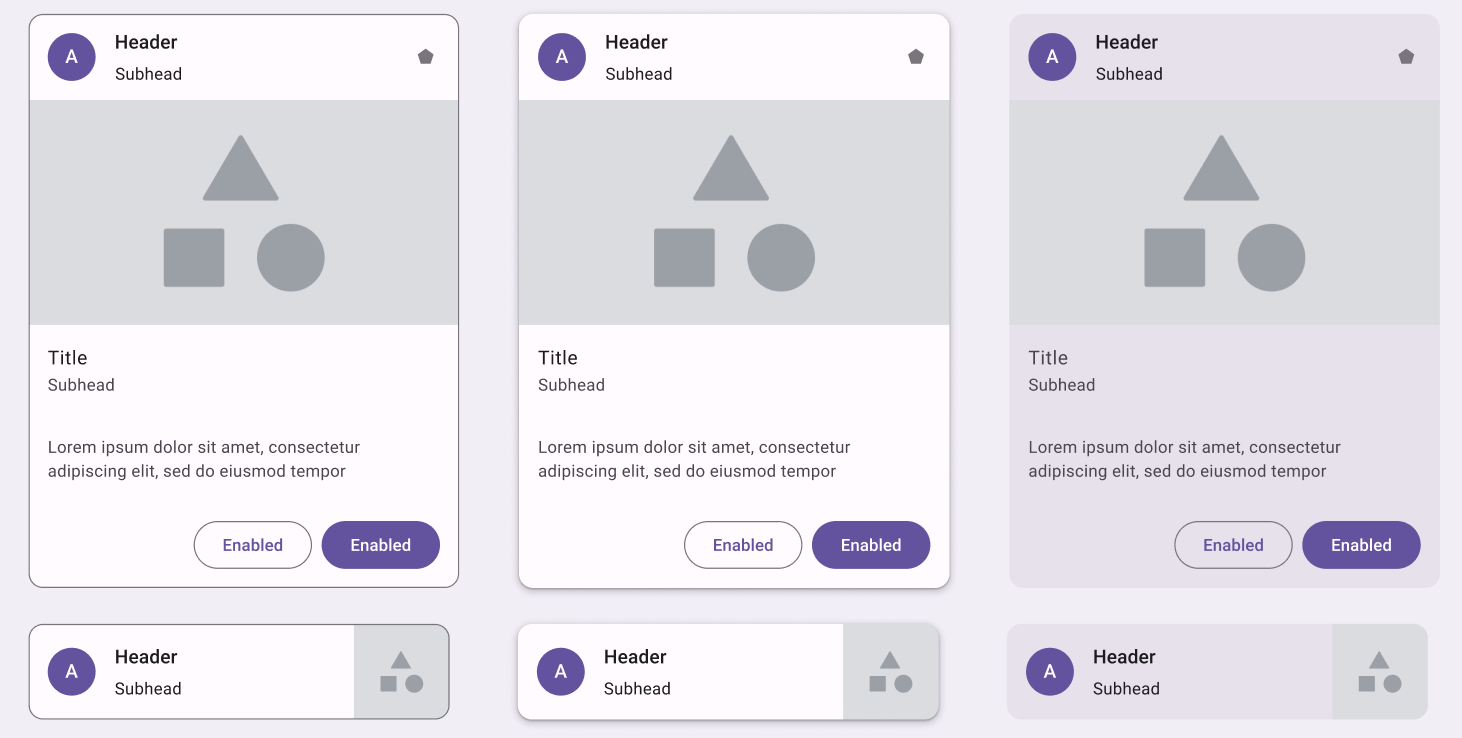Click pentagon icon in outlined card header
This screenshot has width=1462, height=738.
click(426, 57)
